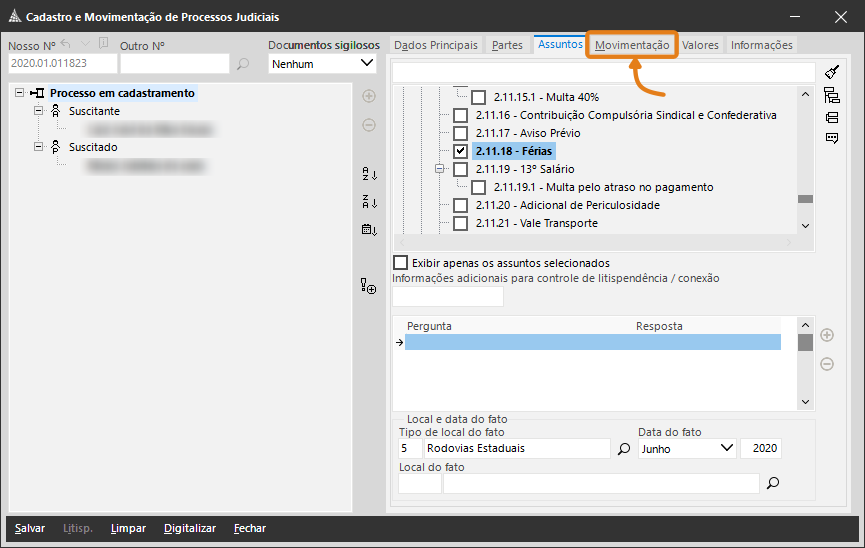
Task: Sort parties A to Z
Action: [x=369, y=174]
